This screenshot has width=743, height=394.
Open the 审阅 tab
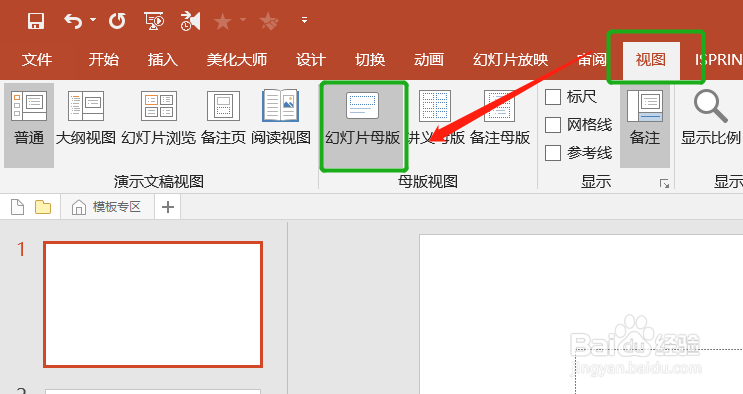tap(592, 60)
